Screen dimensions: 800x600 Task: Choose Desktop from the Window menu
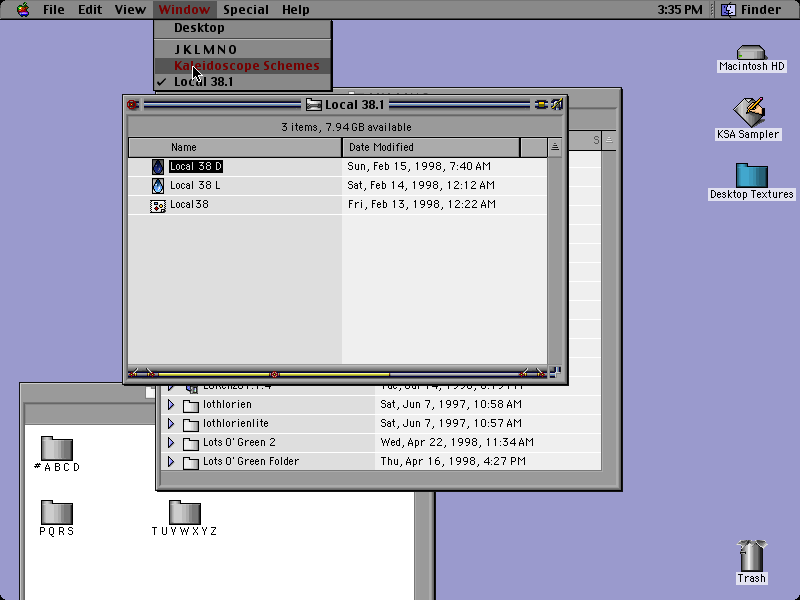pyautogui.click(x=243, y=28)
